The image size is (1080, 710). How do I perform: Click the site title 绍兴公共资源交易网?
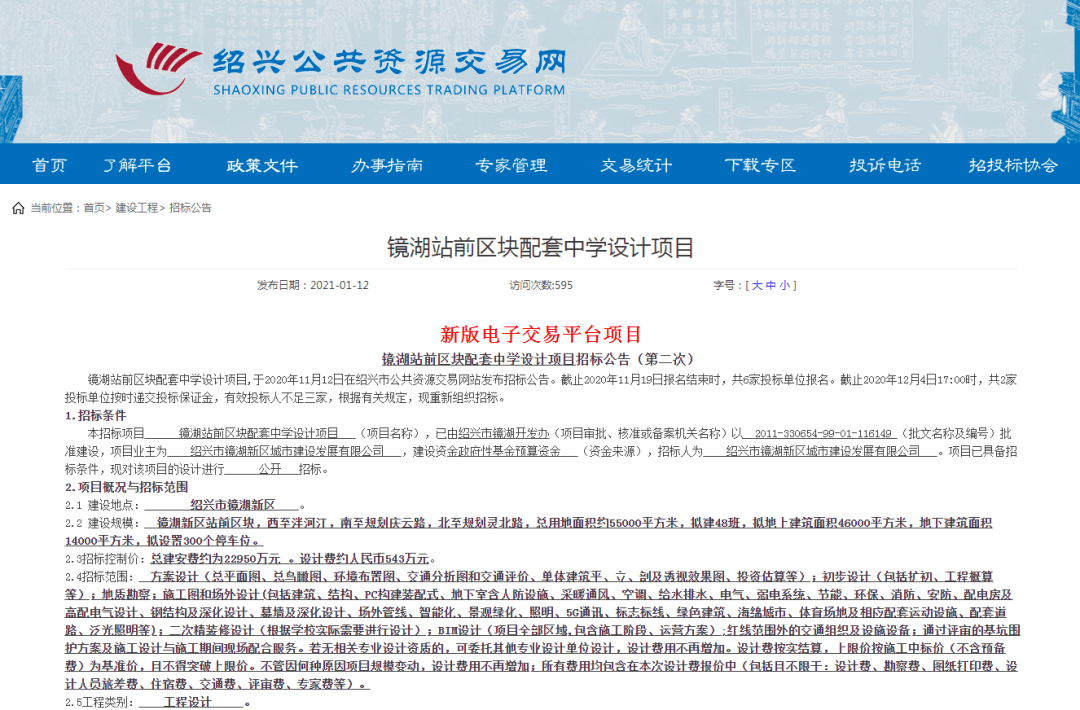tap(389, 62)
